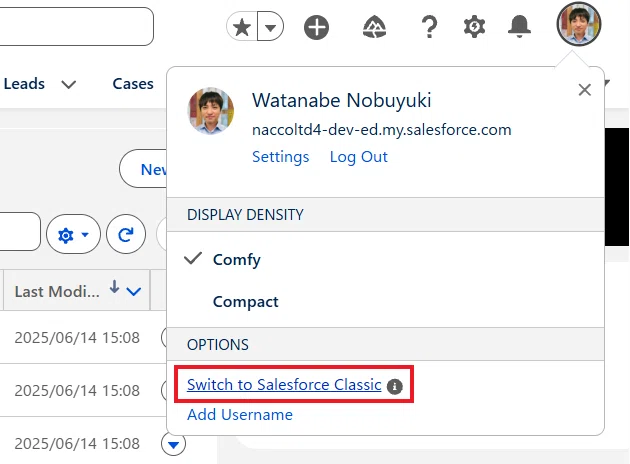Click the user avatar in header
The image size is (630, 464).
click(579, 24)
